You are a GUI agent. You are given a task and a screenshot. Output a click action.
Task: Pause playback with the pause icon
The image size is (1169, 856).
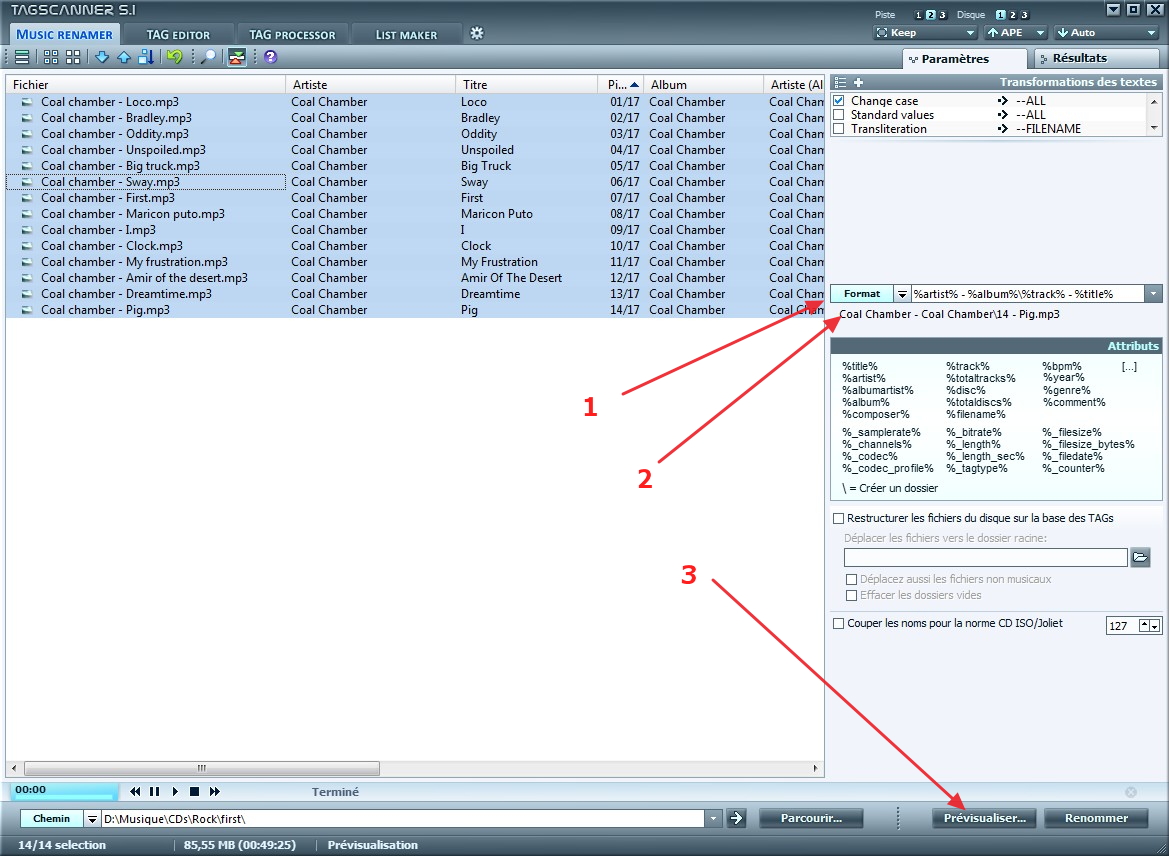click(154, 791)
